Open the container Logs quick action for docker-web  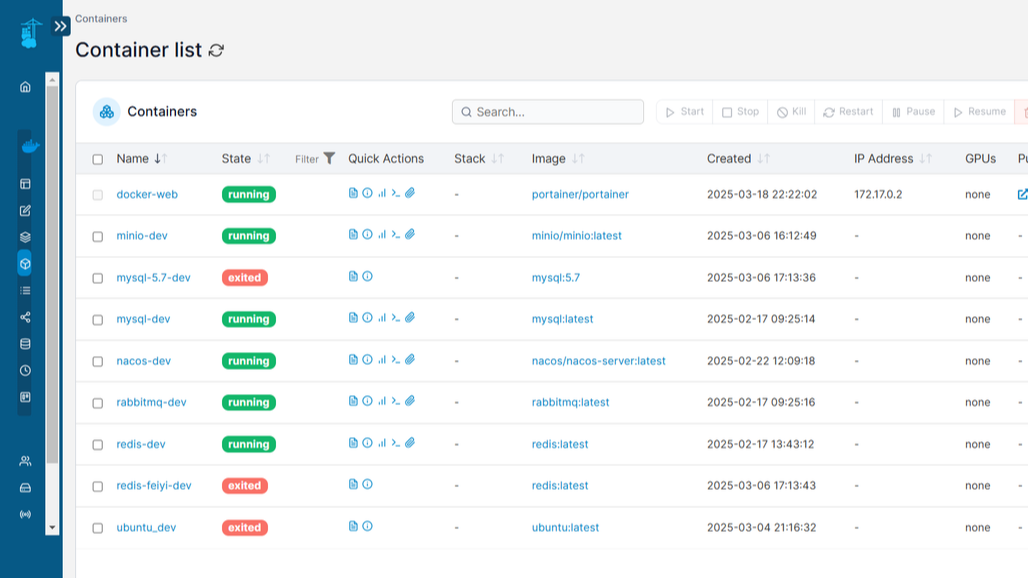tap(351, 193)
